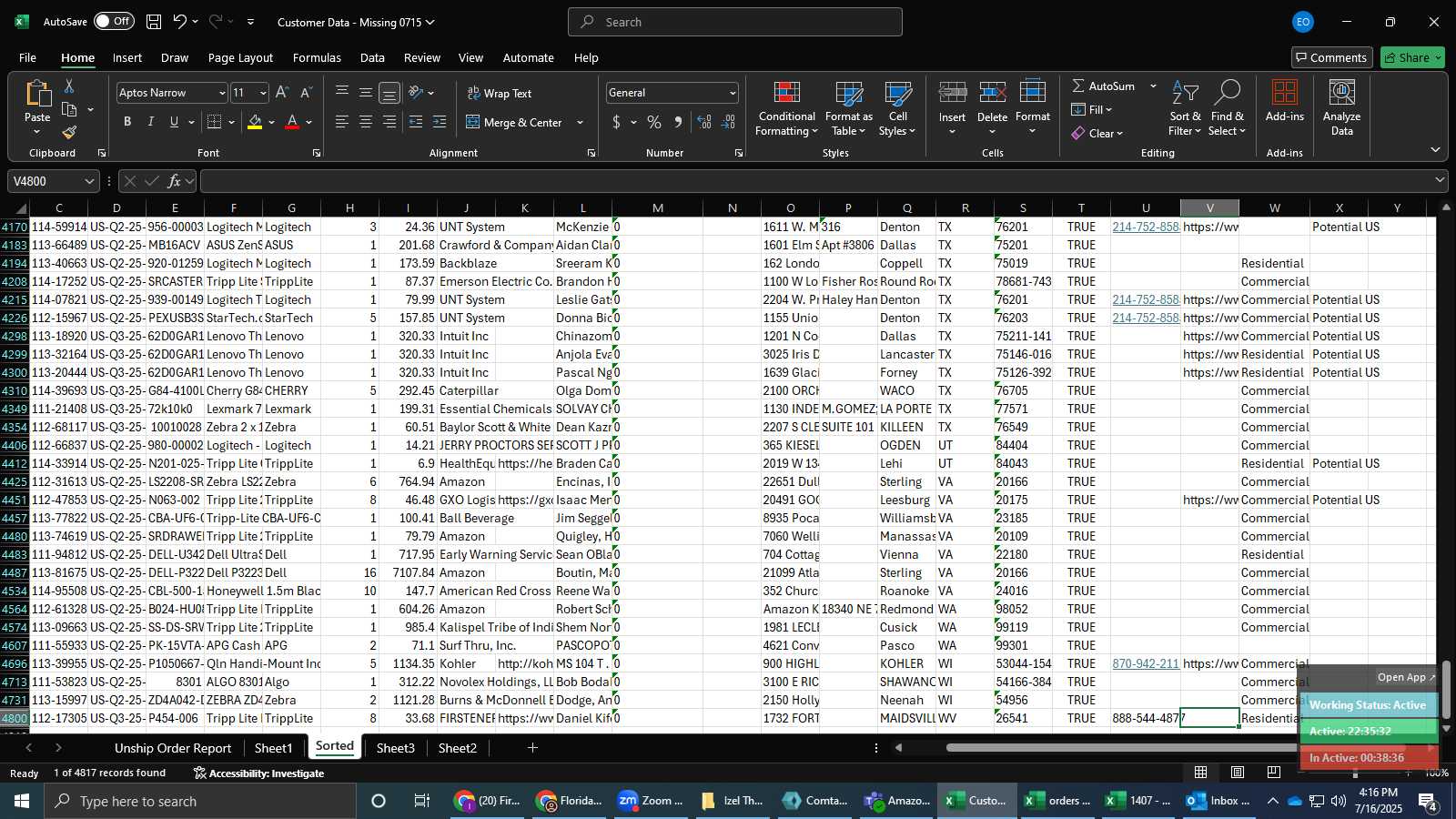Open Find & Select menu
1456x819 pixels.
(1228, 109)
